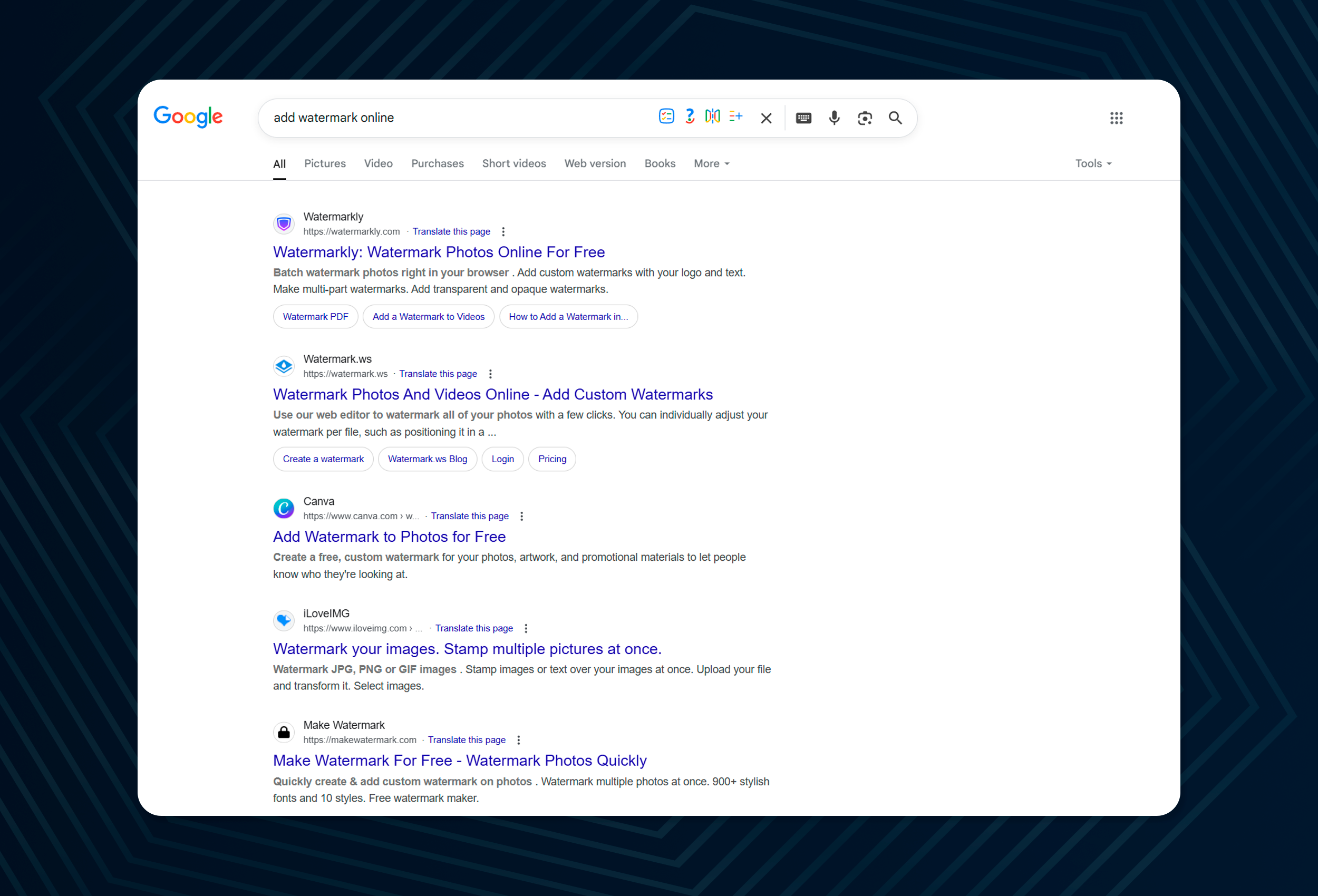
Task: Click the https://makewatermark.com URL text
Action: point(360,740)
